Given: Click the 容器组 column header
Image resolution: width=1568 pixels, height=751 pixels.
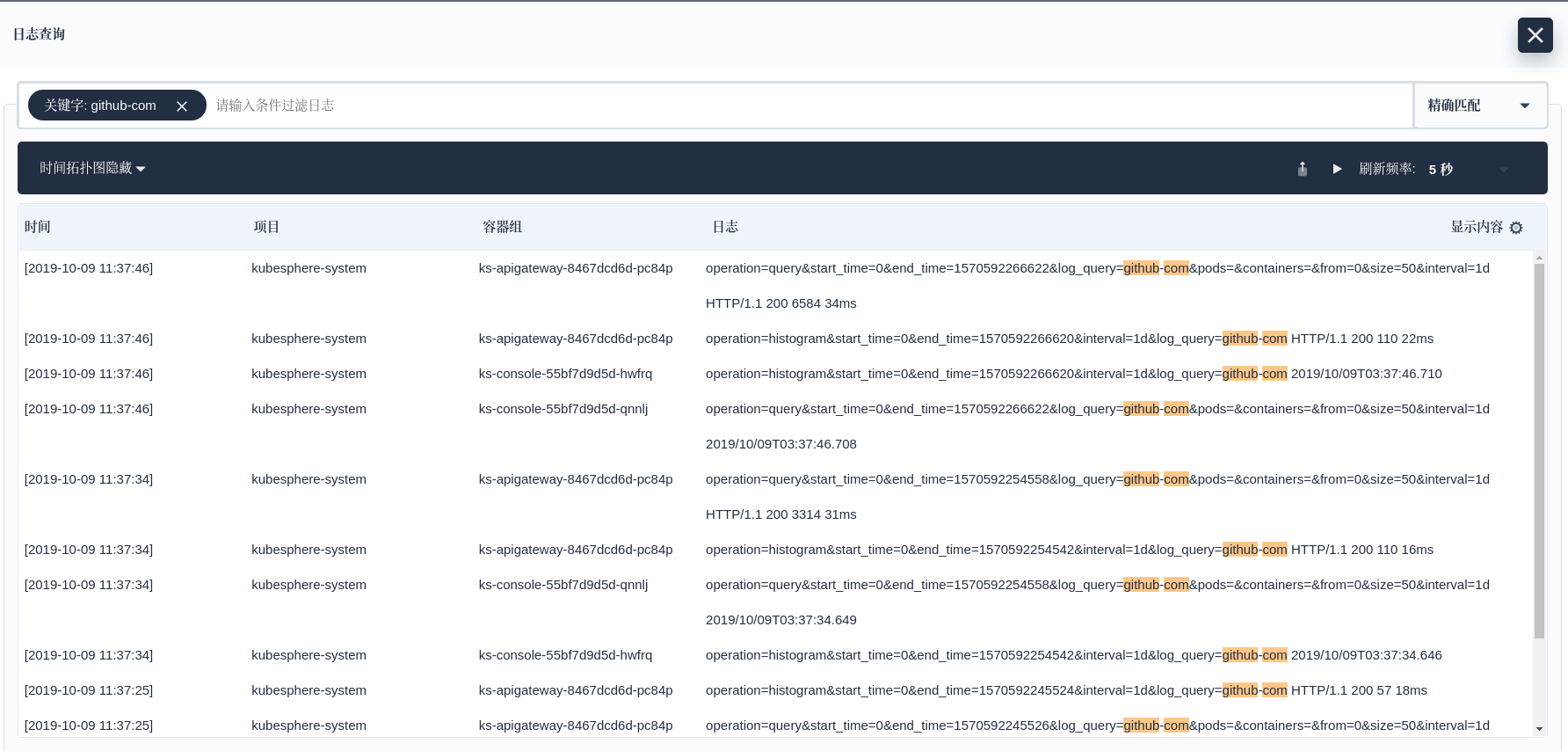Looking at the screenshot, I should (503, 227).
